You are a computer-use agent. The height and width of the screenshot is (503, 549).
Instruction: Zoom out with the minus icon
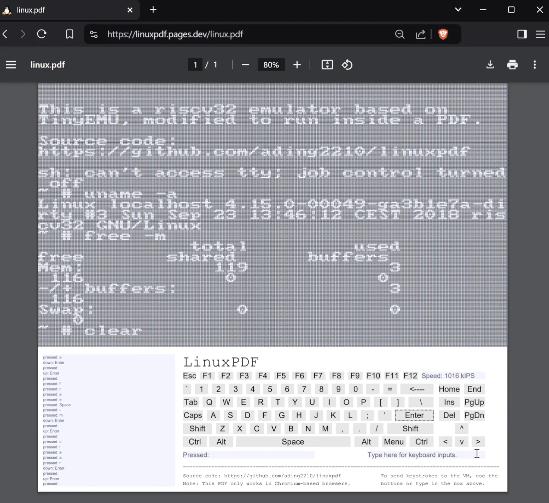point(245,65)
